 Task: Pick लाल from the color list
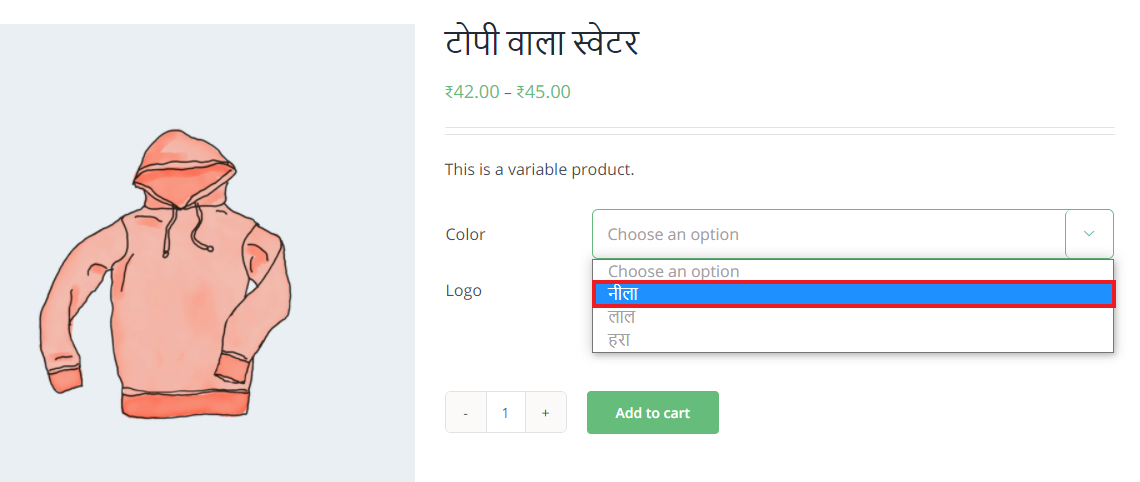click(622, 317)
